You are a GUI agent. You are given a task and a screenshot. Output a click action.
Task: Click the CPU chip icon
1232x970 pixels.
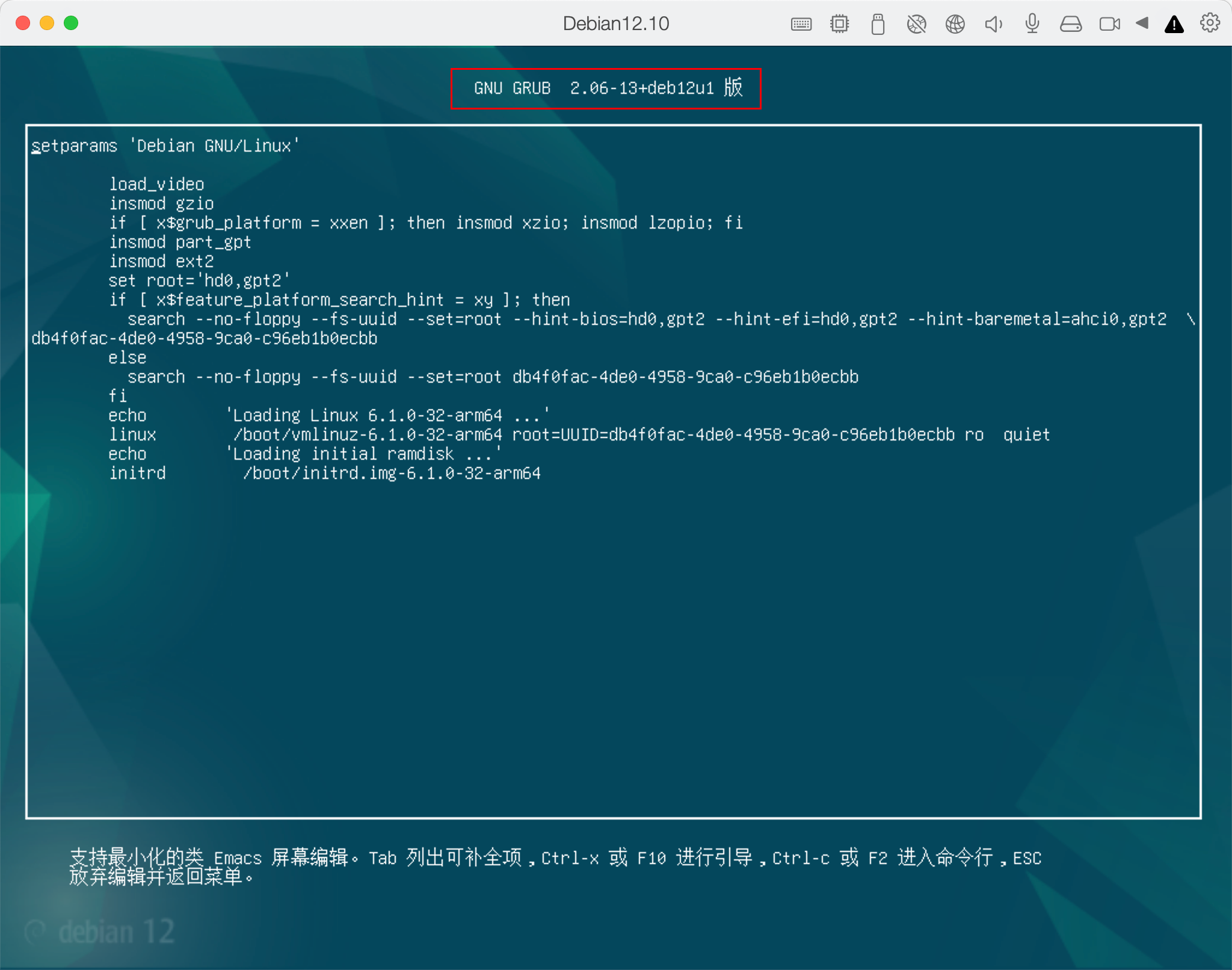tap(839, 24)
